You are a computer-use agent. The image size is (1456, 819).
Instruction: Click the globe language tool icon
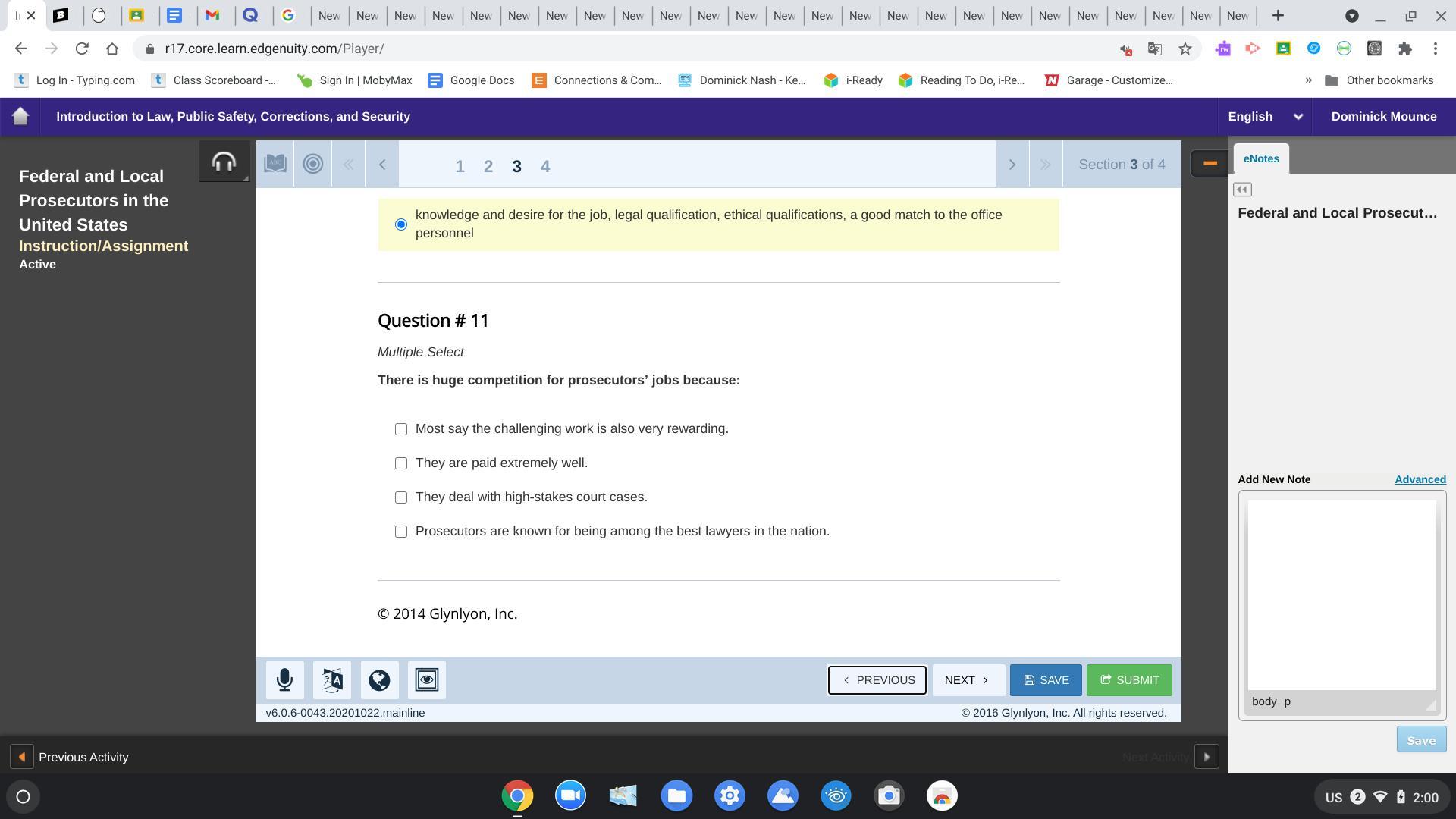click(379, 680)
